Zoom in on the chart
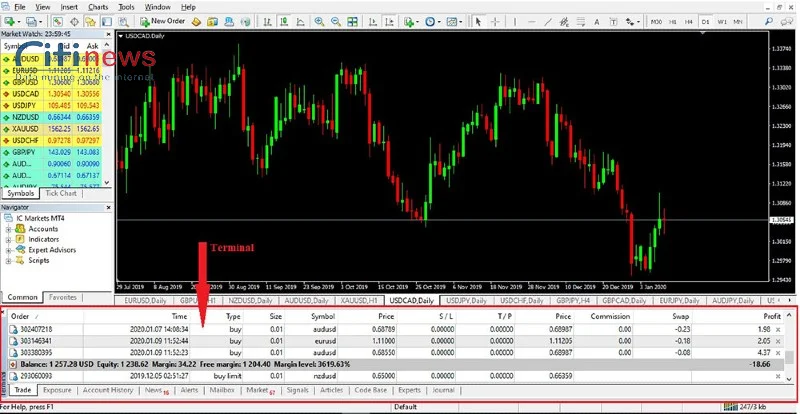 point(319,21)
